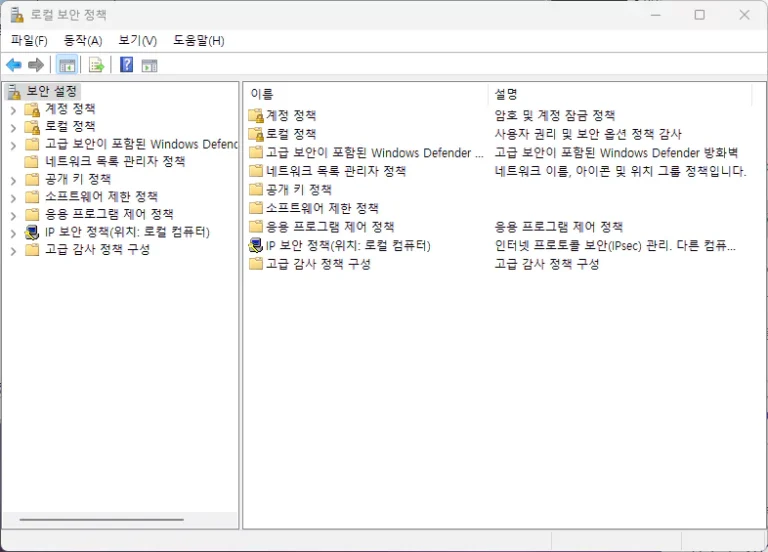
Task: Click 계정 정책 folder icon in the list pane
Action: (256, 116)
